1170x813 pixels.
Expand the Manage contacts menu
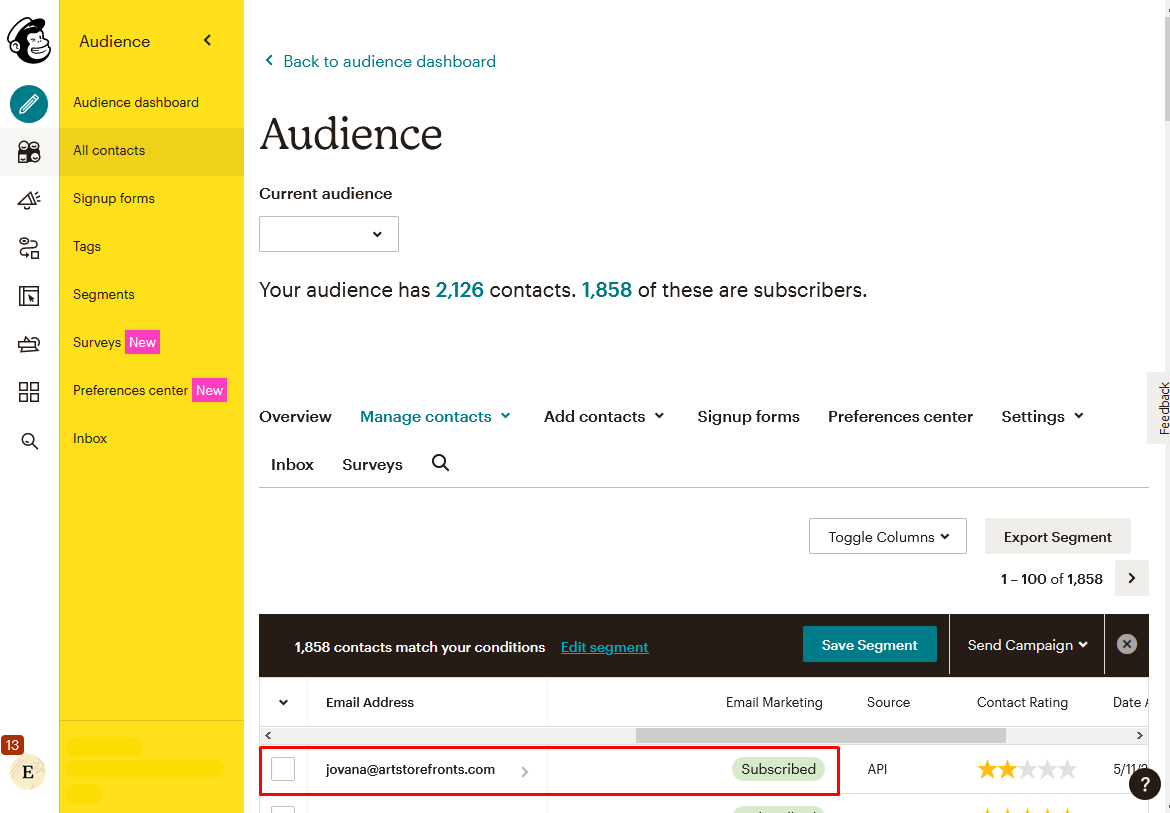click(435, 416)
